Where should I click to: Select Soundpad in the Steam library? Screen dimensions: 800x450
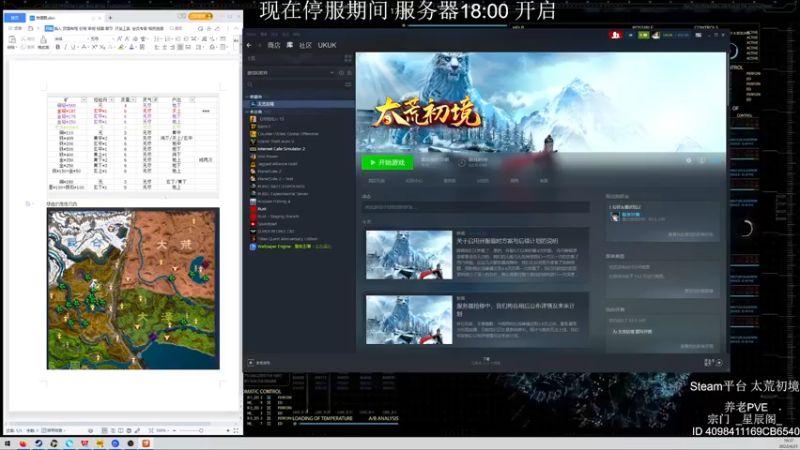[267, 224]
